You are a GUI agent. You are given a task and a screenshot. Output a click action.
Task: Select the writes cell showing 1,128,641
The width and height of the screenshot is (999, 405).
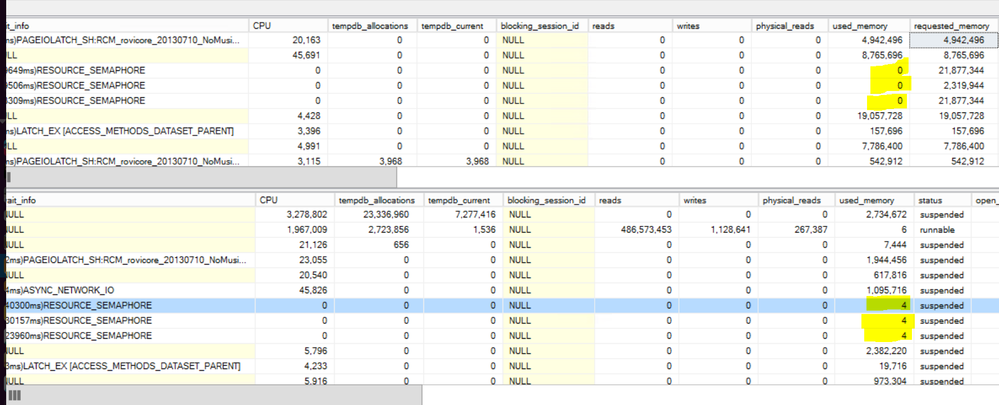(718, 229)
